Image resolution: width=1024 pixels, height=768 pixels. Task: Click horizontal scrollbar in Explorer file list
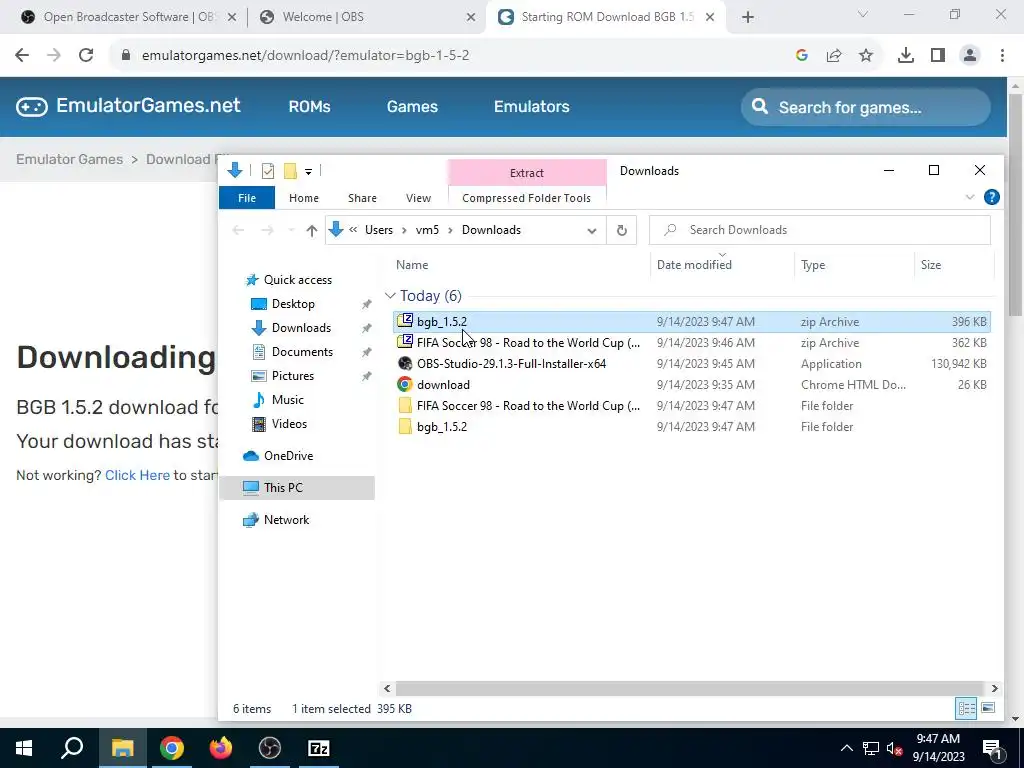[x=689, y=688]
